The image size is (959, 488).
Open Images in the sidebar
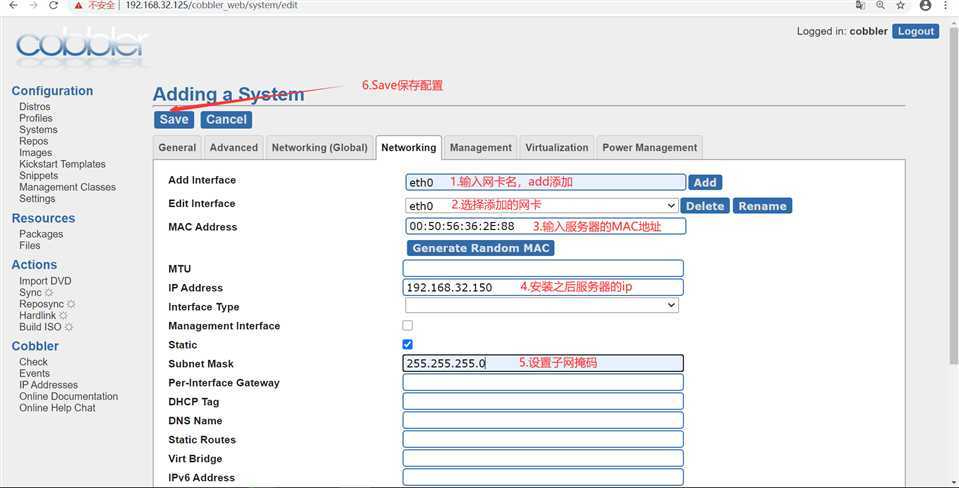(x=35, y=153)
